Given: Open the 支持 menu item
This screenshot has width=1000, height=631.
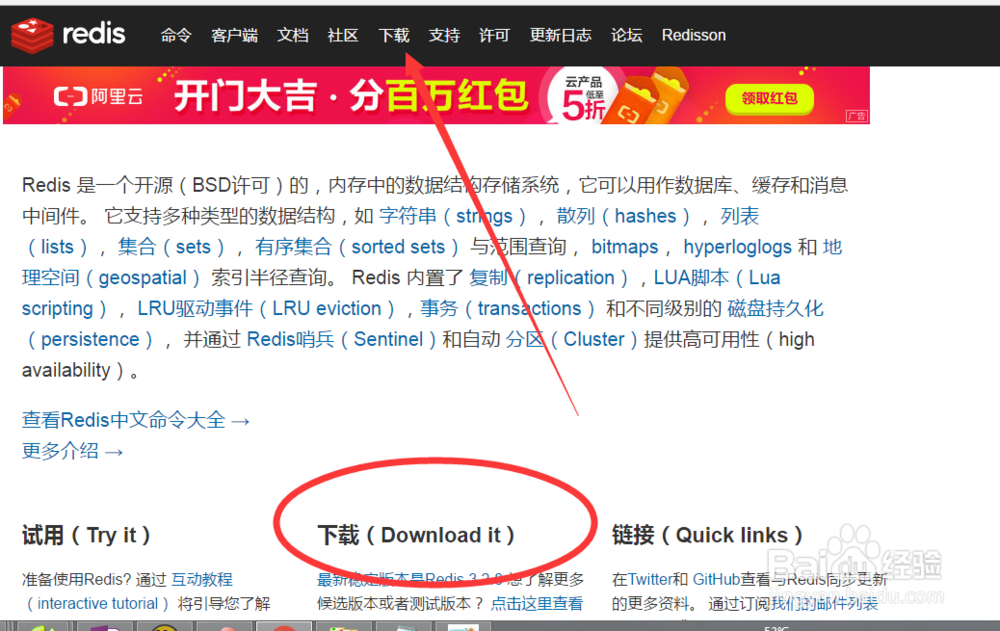Looking at the screenshot, I should point(445,35).
